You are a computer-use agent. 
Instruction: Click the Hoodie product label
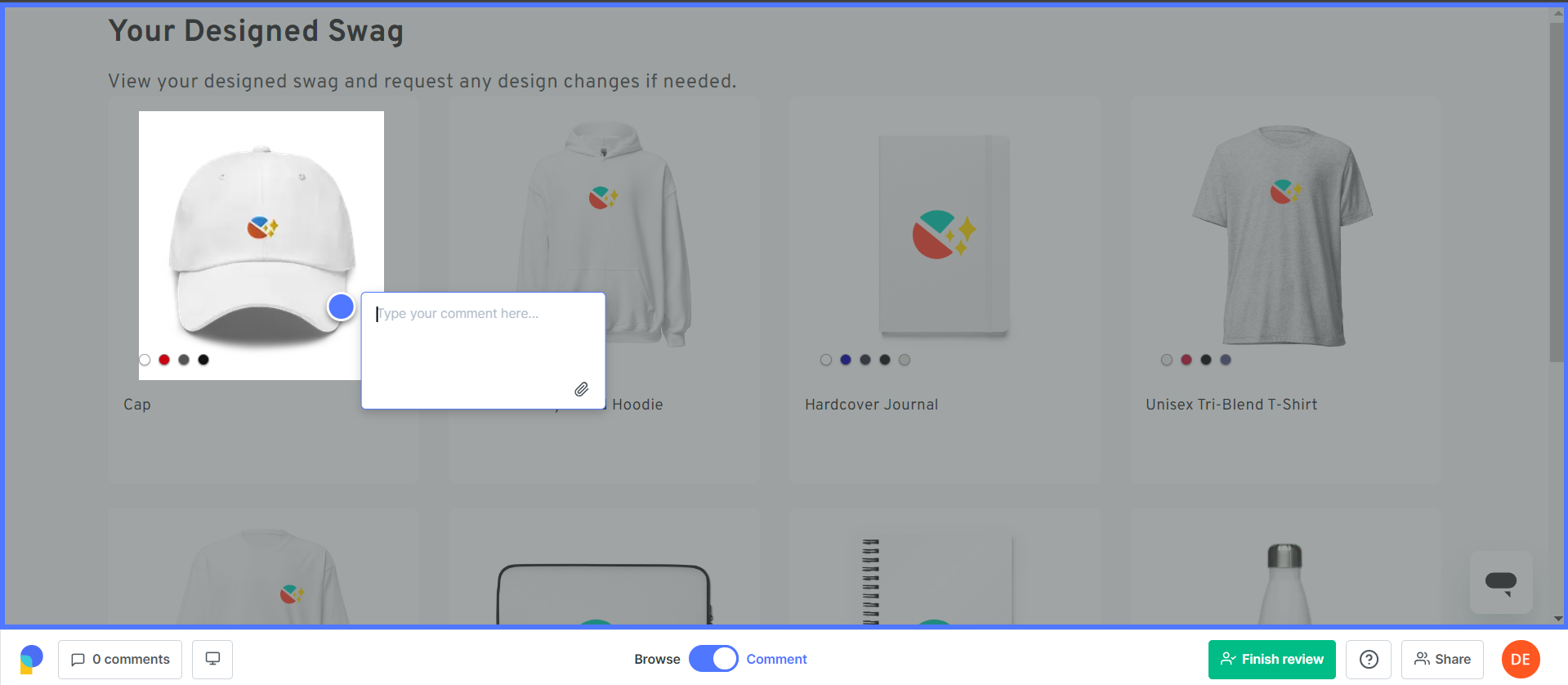coord(637,405)
